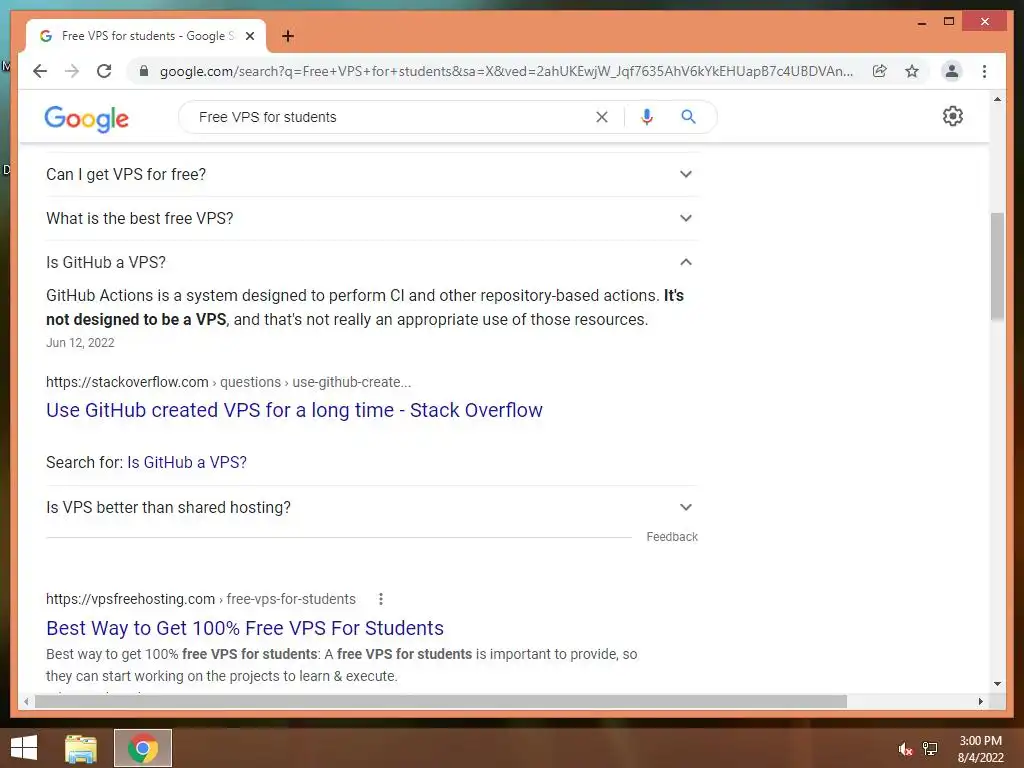Image resolution: width=1024 pixels, height=768 pixels.
Task: Expand "Is VPS better than shared hosting?"
Action: tap(372, 507)
